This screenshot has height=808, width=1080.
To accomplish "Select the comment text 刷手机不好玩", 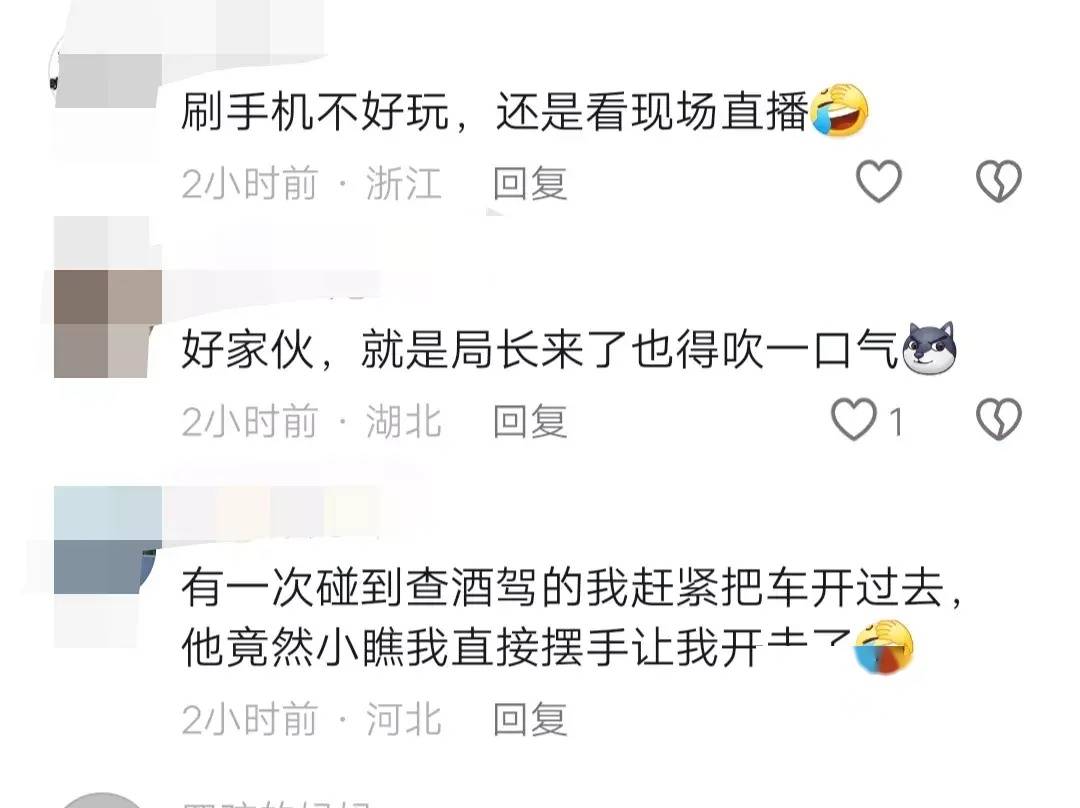I will (x=315, y=112).
